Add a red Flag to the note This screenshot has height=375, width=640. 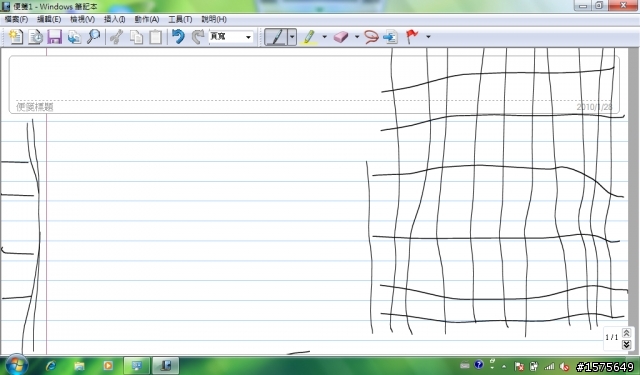412,37
